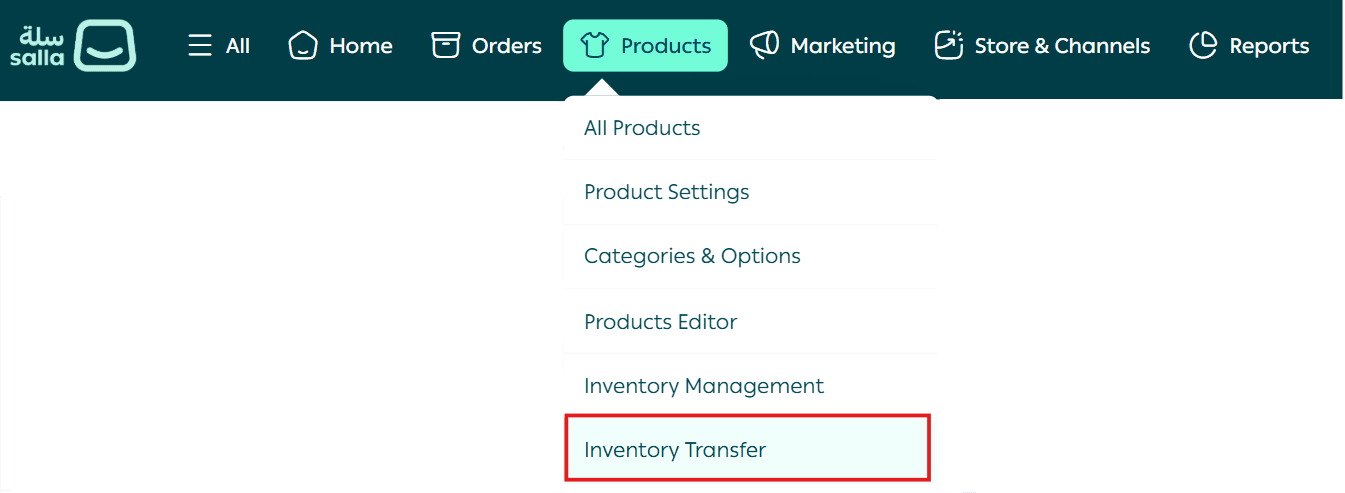Screen dimensions: 1345x493
Task: Open Product Settings menu entry
Action: click(x=666, y=192)
